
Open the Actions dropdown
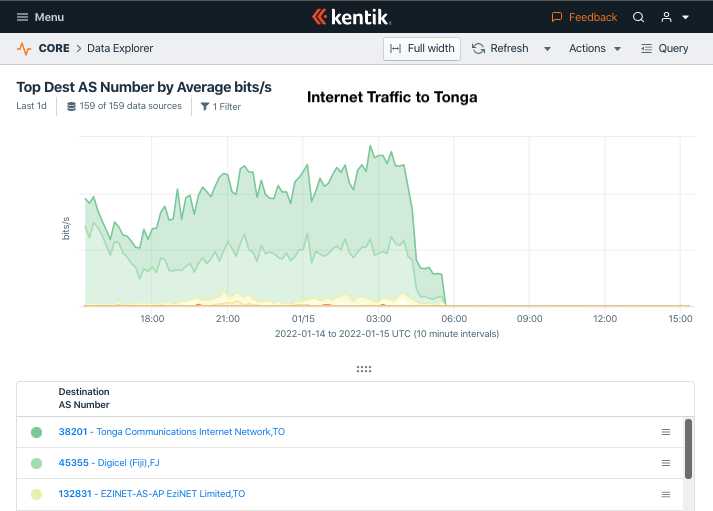tap(595, 49)
